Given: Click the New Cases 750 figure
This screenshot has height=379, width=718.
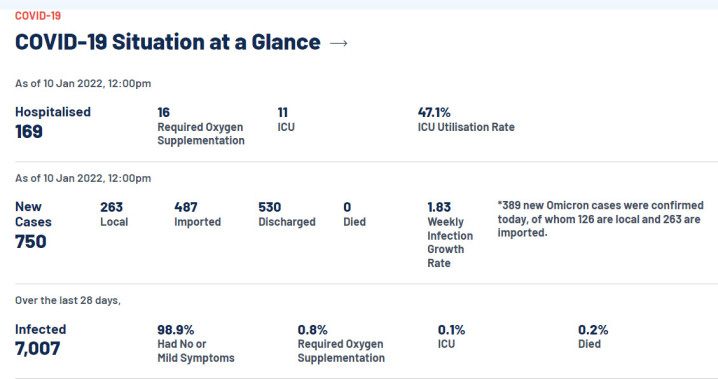Looking at the screenshot, I should click(33, 225).
